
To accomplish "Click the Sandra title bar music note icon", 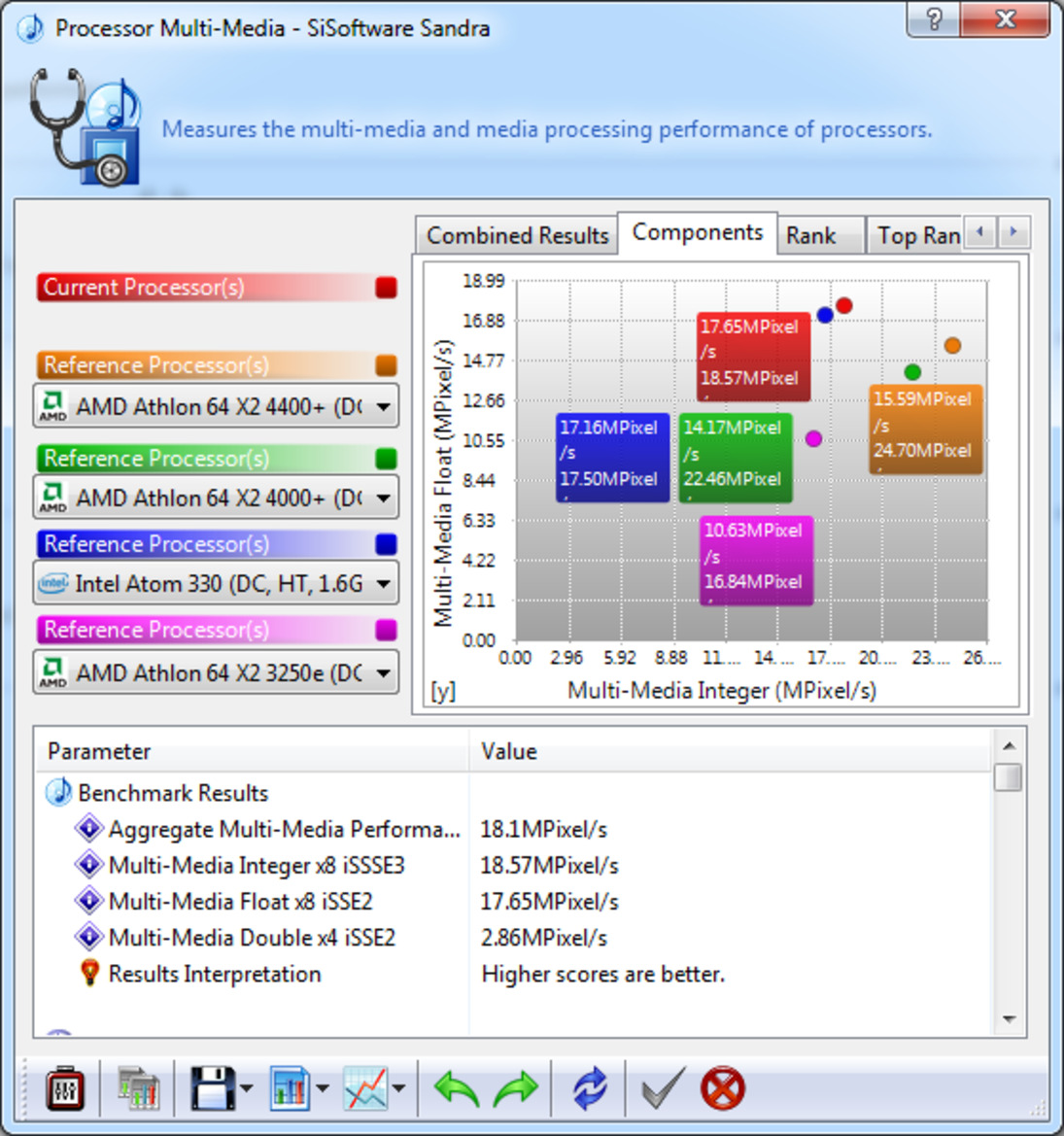I will pos(30,28).
